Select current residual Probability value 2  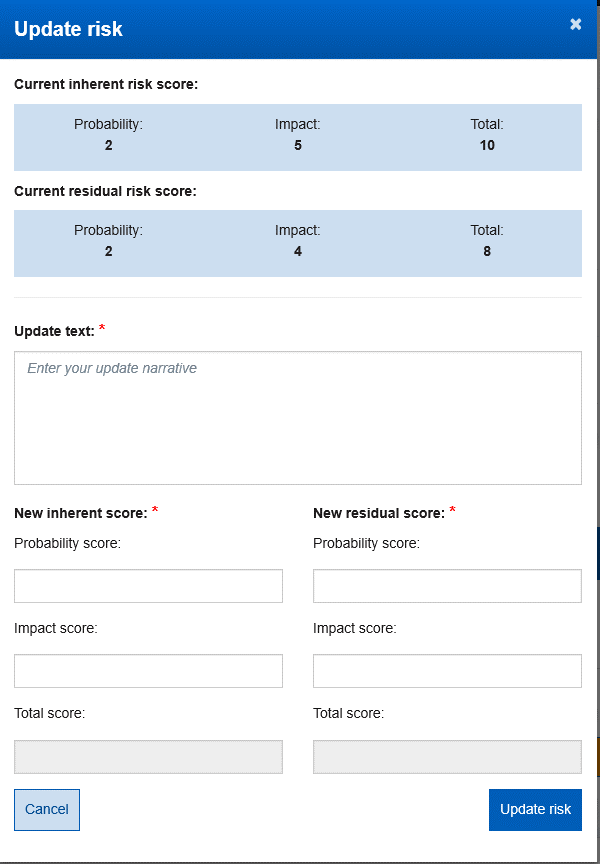[x=109, y=251]
